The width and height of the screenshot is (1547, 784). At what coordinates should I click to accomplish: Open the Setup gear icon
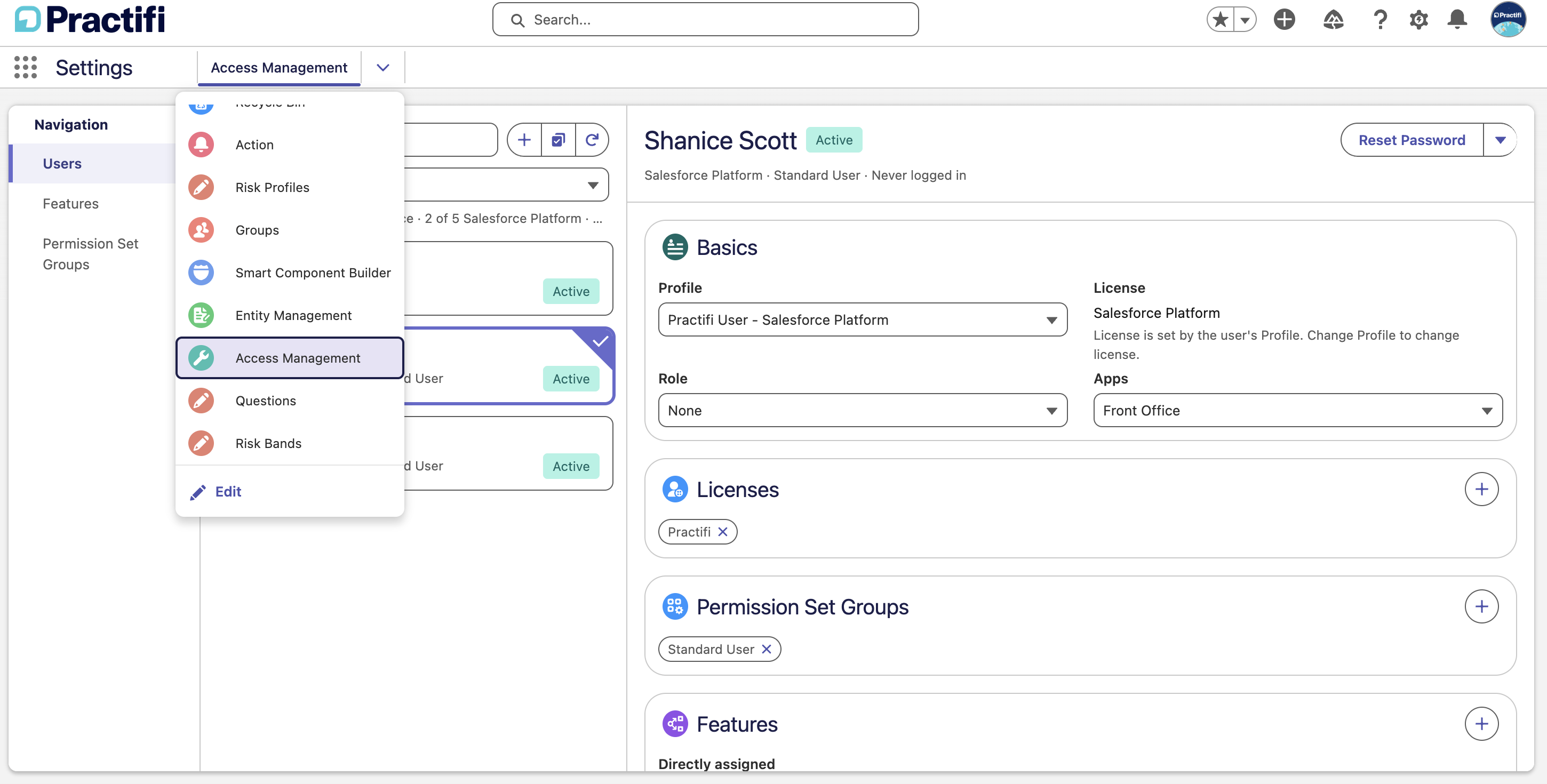1418,20
